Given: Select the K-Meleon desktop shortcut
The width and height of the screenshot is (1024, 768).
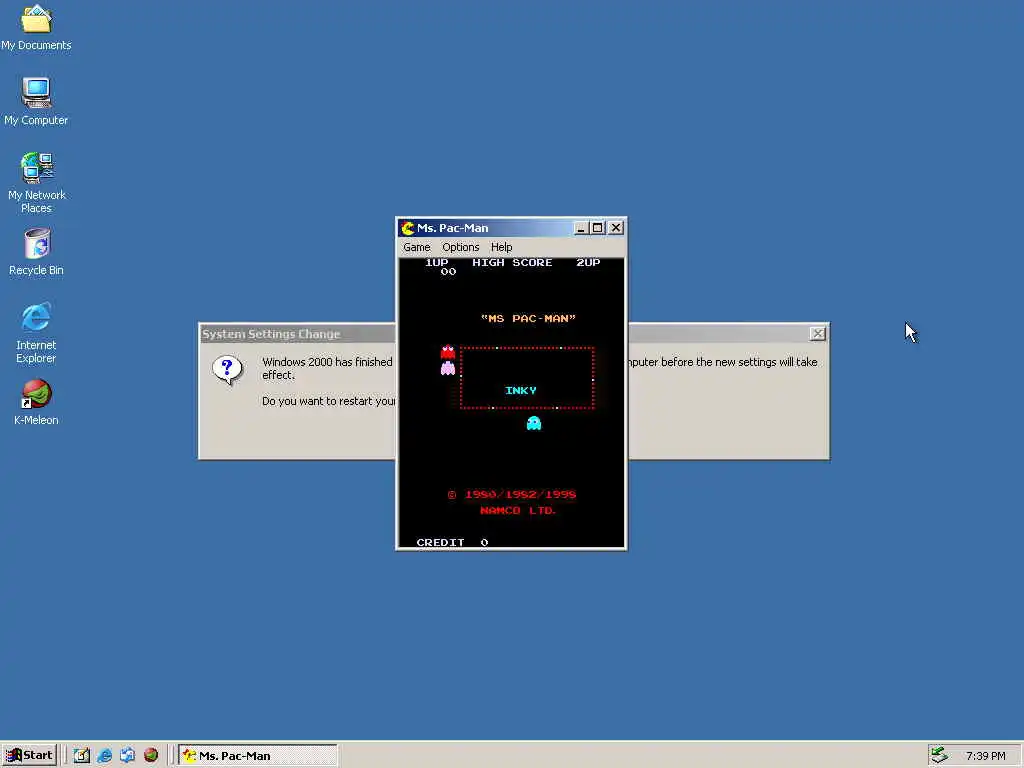Looking at the screenshot, I should pyautogui.click(x=37, y=402).
